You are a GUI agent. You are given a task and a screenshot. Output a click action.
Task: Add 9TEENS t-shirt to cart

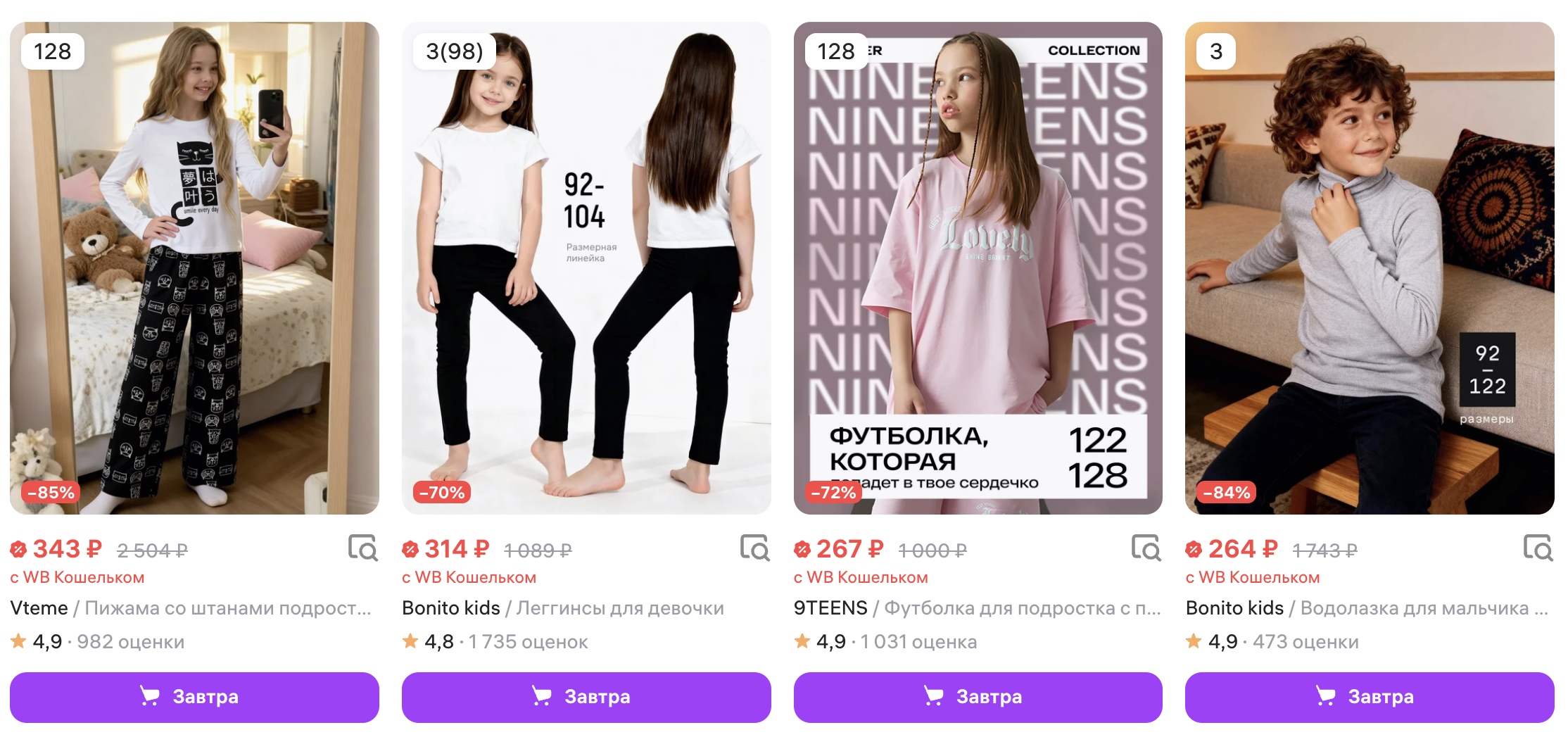pyautogui.click(x=978, y=697)
